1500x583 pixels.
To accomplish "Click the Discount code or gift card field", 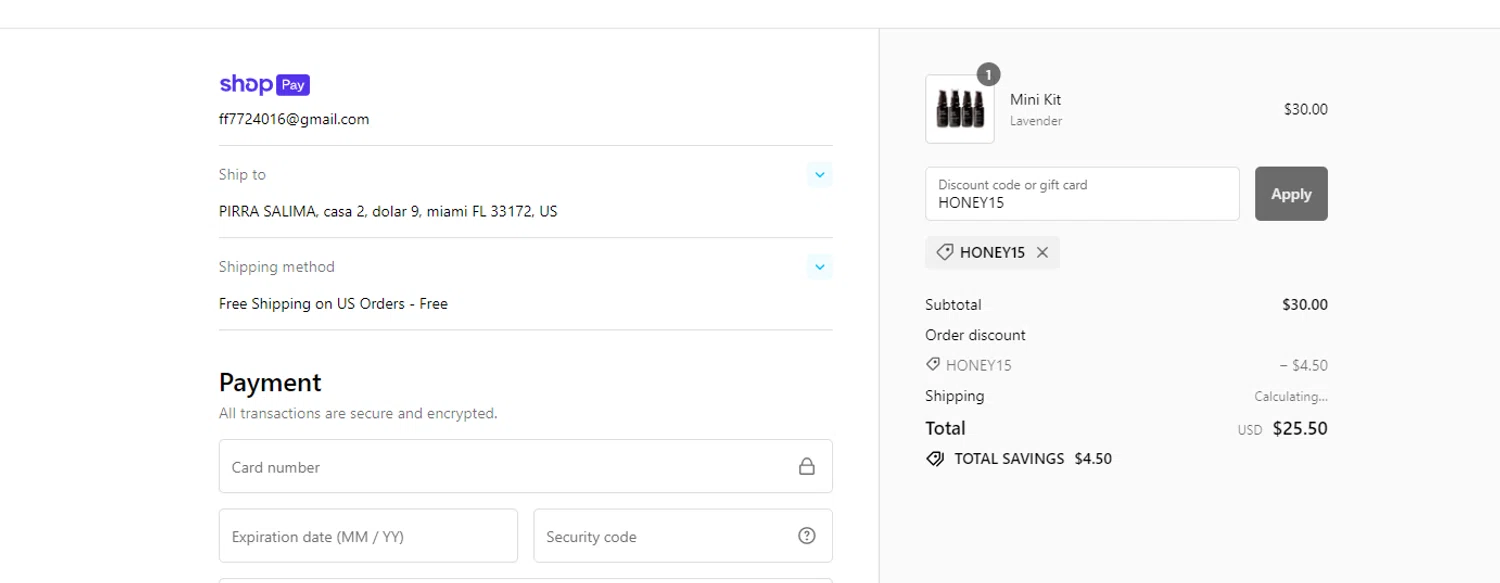I will click(x=1082, y=194).
